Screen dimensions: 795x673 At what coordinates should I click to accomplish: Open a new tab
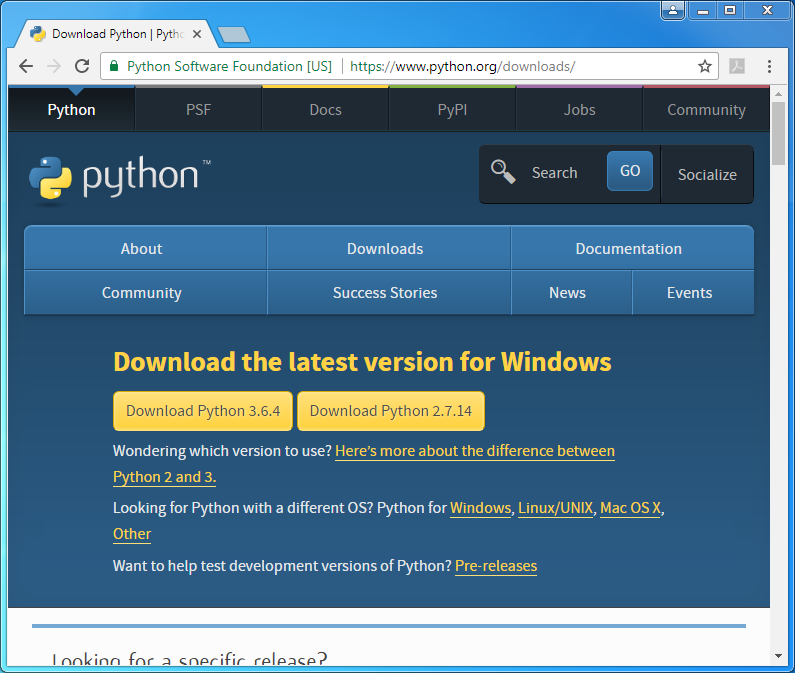tap(234, 34)
